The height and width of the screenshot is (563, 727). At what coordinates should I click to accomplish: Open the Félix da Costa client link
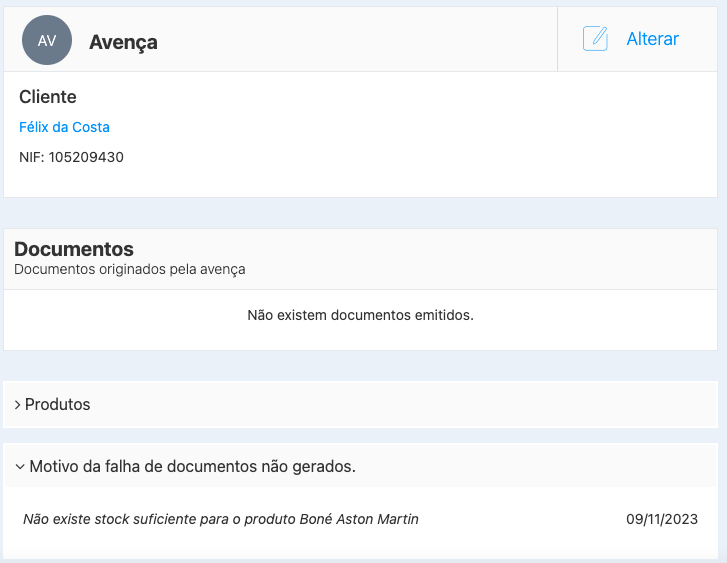pyautogui.click(x=64, y=127)
